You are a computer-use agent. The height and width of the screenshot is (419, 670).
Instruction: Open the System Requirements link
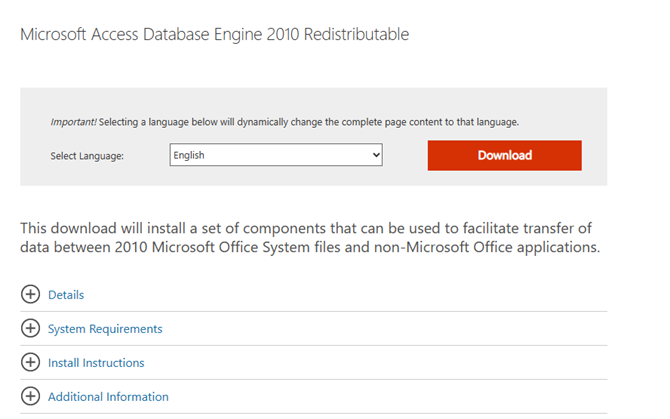[x=105, y=329]
